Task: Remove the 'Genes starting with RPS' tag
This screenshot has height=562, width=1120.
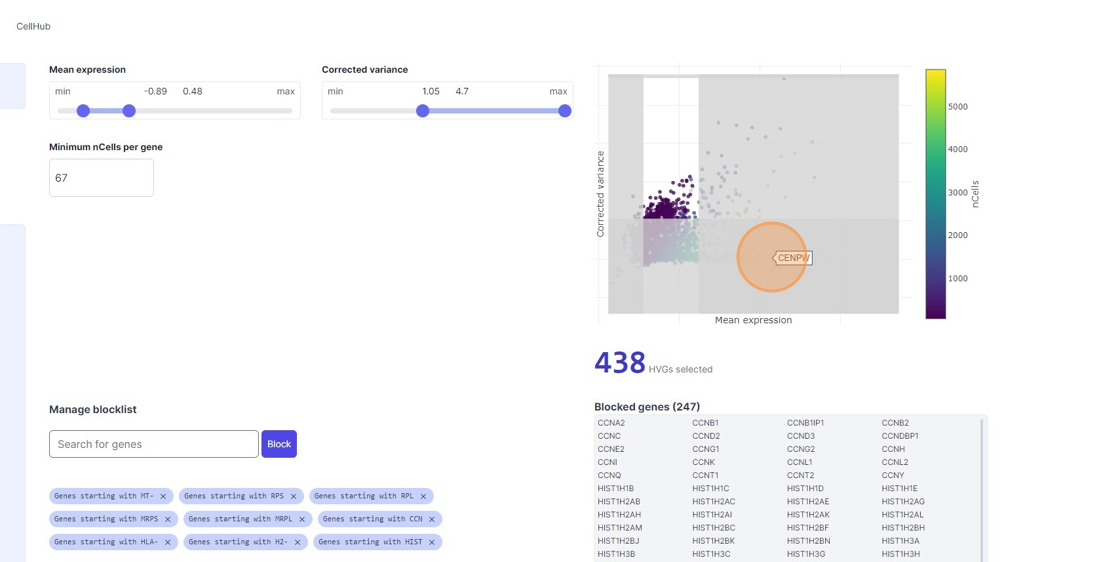Action: coord(293,496)
